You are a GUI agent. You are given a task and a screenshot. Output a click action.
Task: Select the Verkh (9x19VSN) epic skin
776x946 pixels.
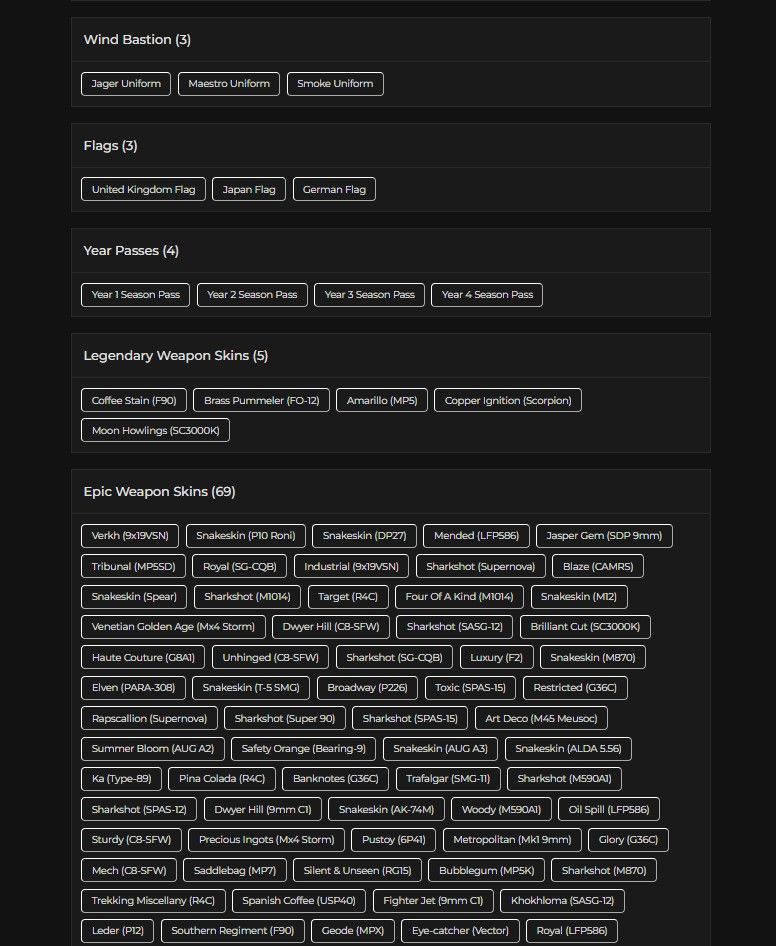tap(130, 536)
